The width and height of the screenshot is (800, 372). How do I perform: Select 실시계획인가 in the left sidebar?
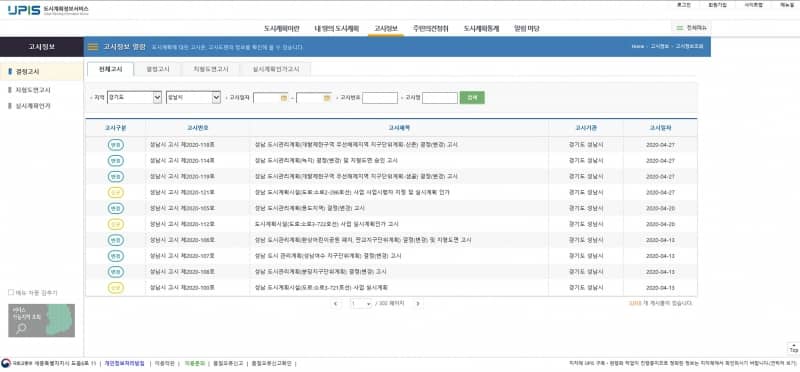tap(33, 106)
